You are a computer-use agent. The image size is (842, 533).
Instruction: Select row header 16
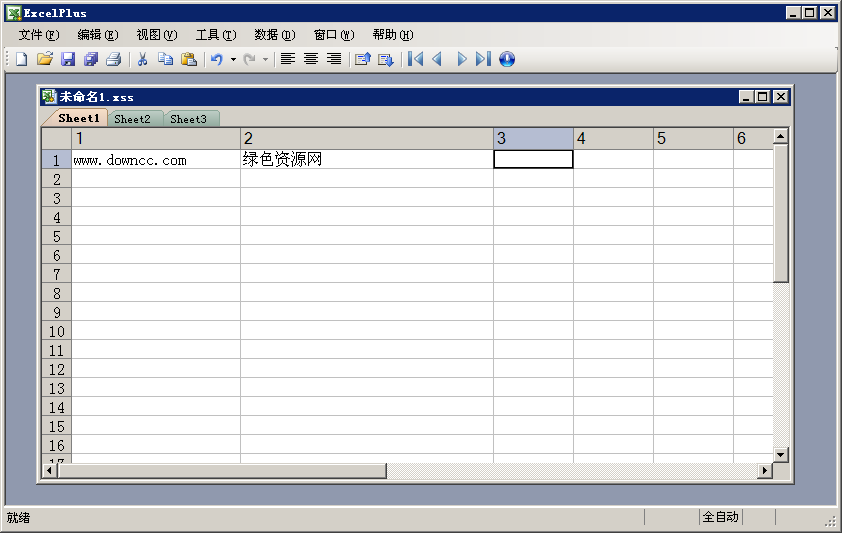[x=56, y=445]
